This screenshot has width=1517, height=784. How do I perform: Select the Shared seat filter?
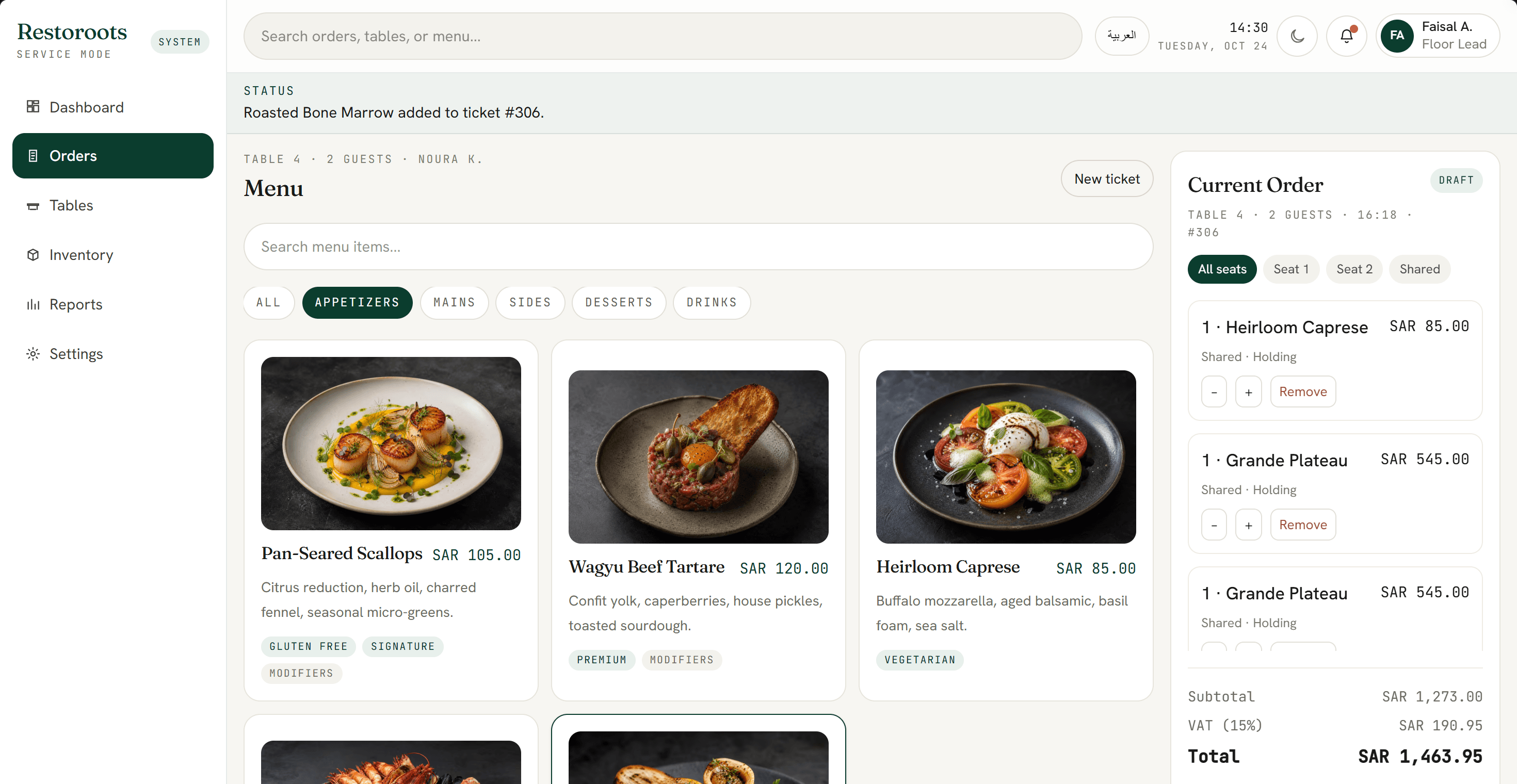point(1419,269)
